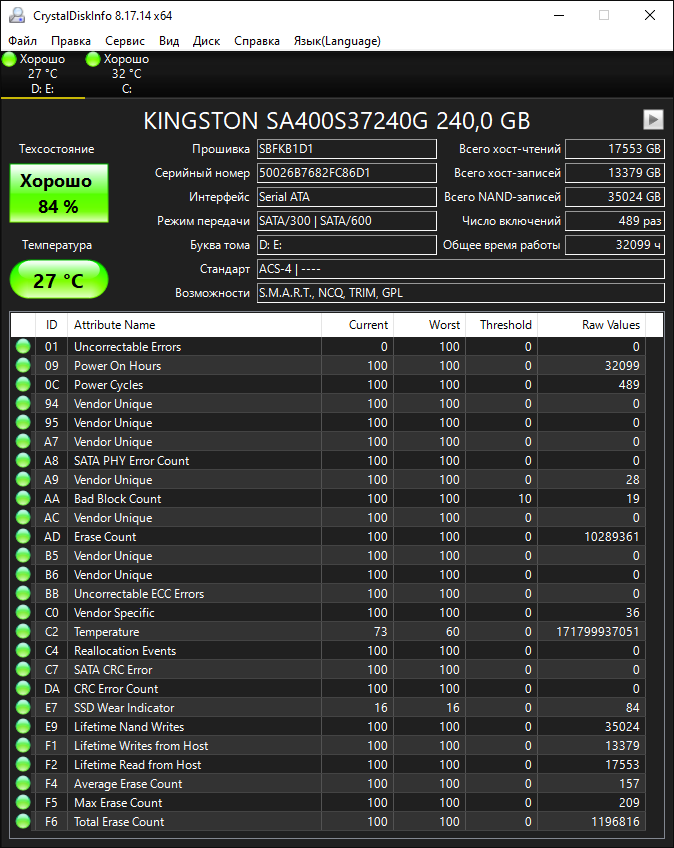Open the Диск menu
The height and width of the screenshot is (848, 674).
click(x=207, y=41)
